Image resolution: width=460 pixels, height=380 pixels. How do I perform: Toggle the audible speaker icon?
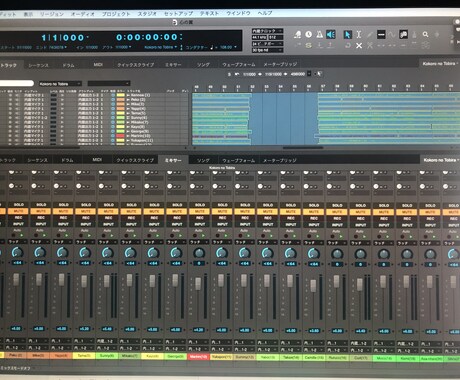click(330, 35)
